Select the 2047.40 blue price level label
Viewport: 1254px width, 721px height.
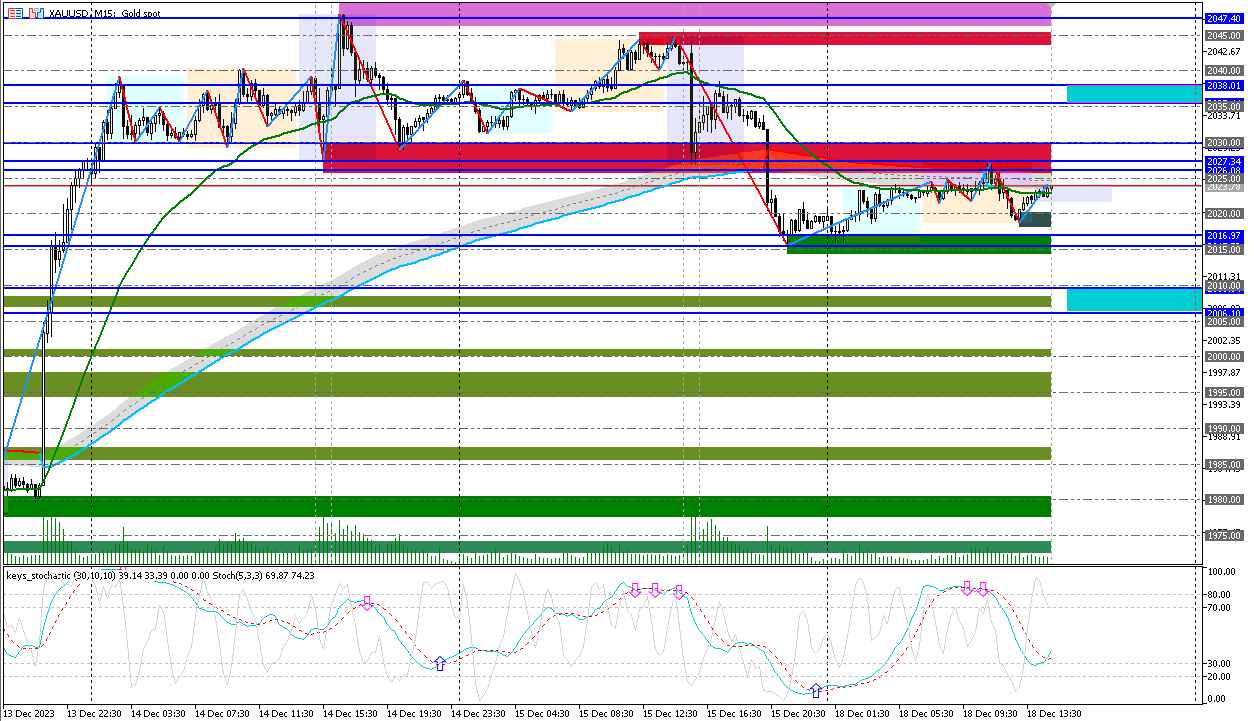tap(1223, 19)
